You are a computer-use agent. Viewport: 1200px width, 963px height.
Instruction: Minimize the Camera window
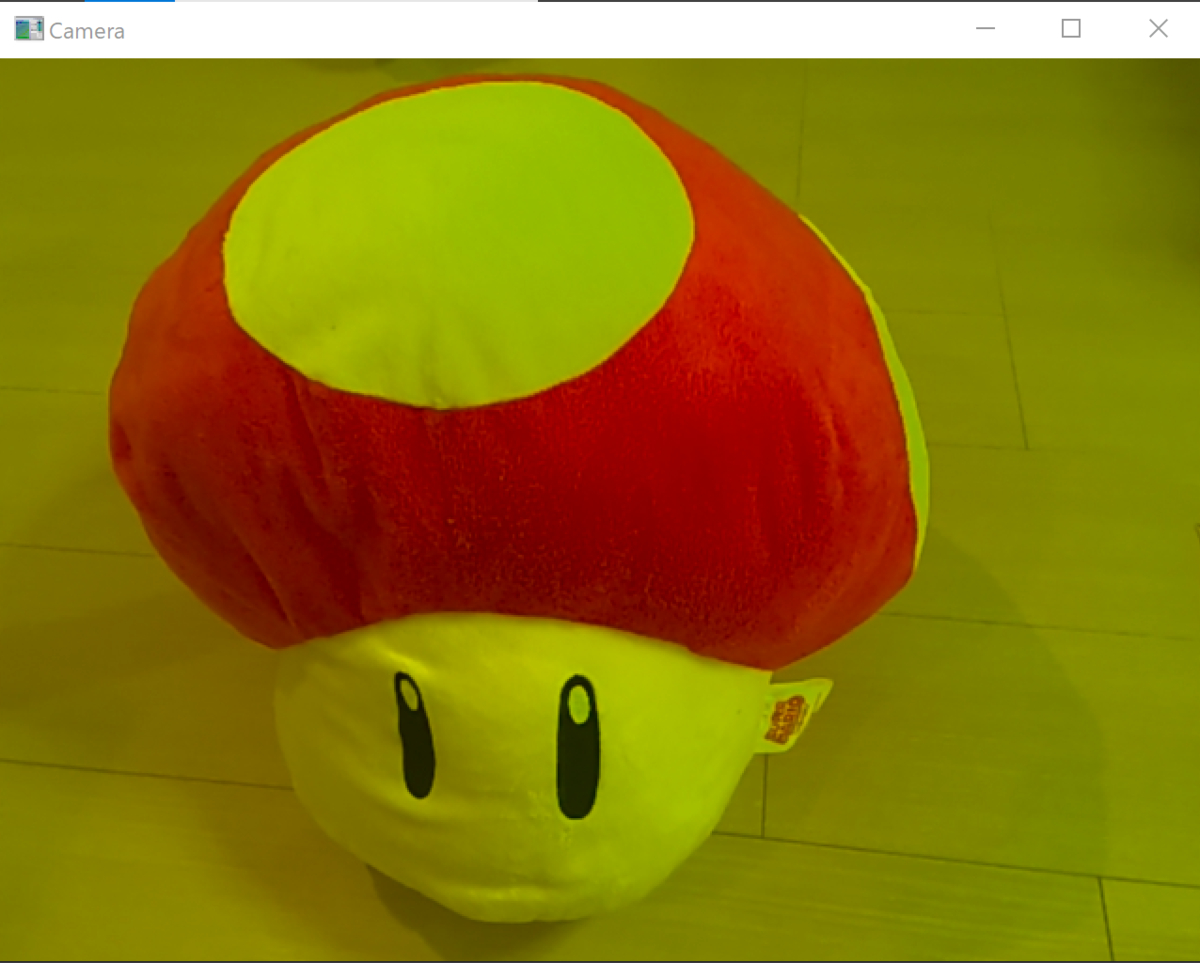click(x=985, y=29)
